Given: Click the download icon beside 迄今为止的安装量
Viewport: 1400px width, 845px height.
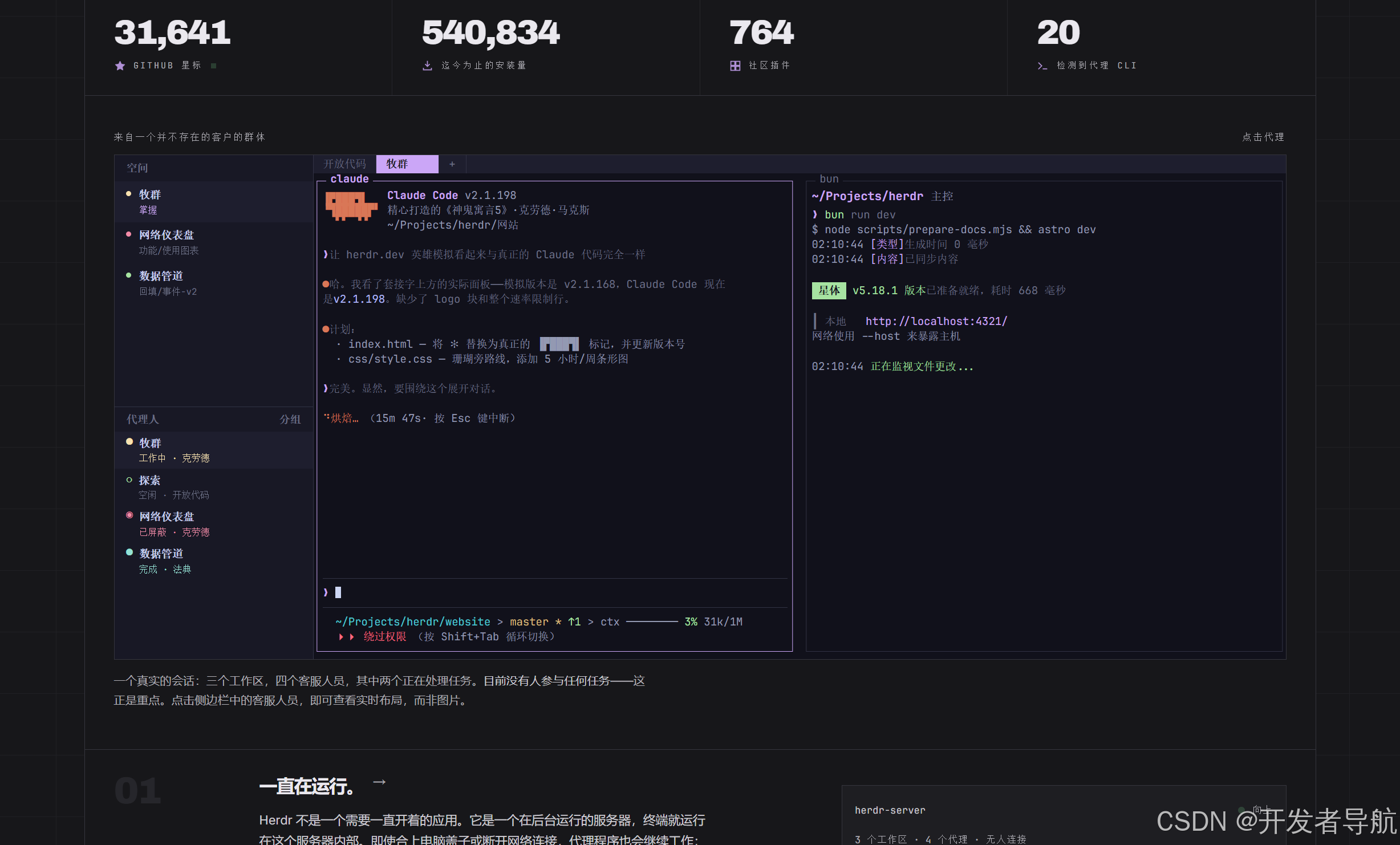Looking at the screenshot, I should coord(427,66).
